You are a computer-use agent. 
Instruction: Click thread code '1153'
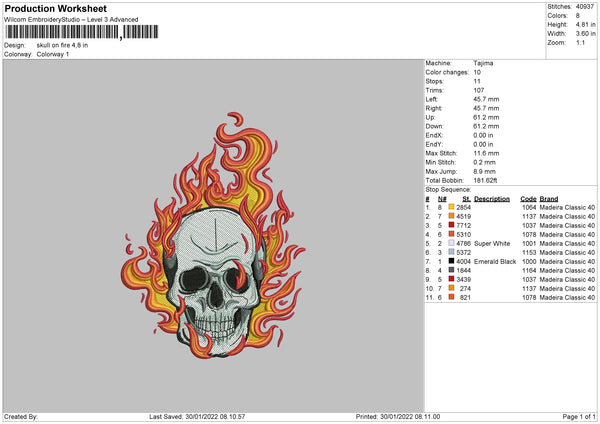(529, 253)
